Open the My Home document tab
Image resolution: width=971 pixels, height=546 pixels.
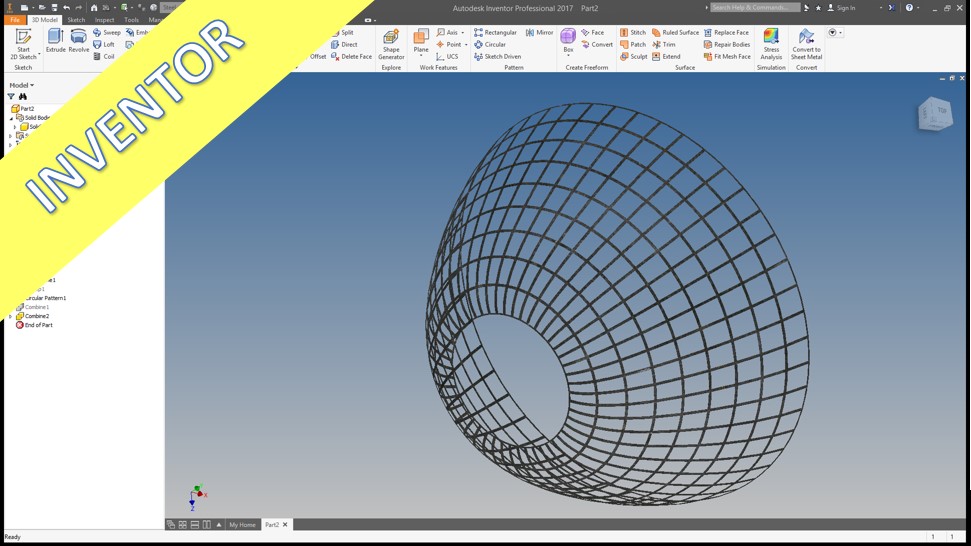tap(242, 525)
